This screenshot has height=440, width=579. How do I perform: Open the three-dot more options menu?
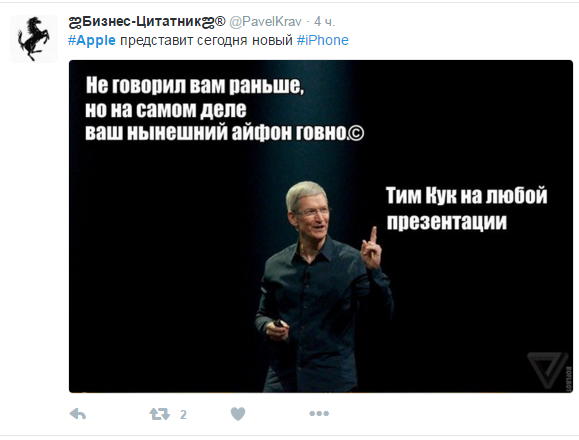pos(319,413)
